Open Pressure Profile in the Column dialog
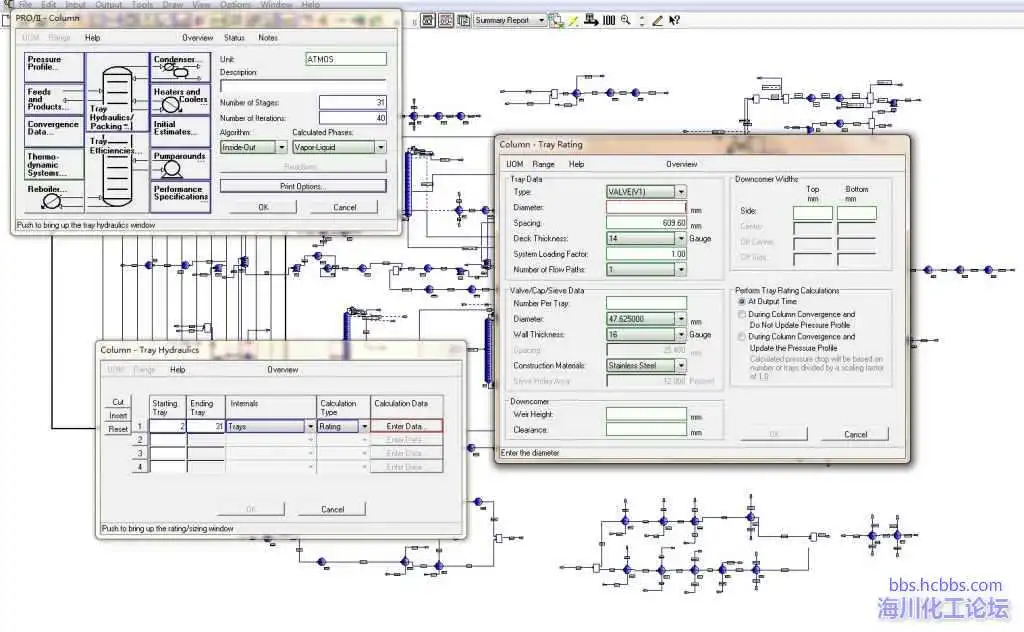 tap(54, 67)
